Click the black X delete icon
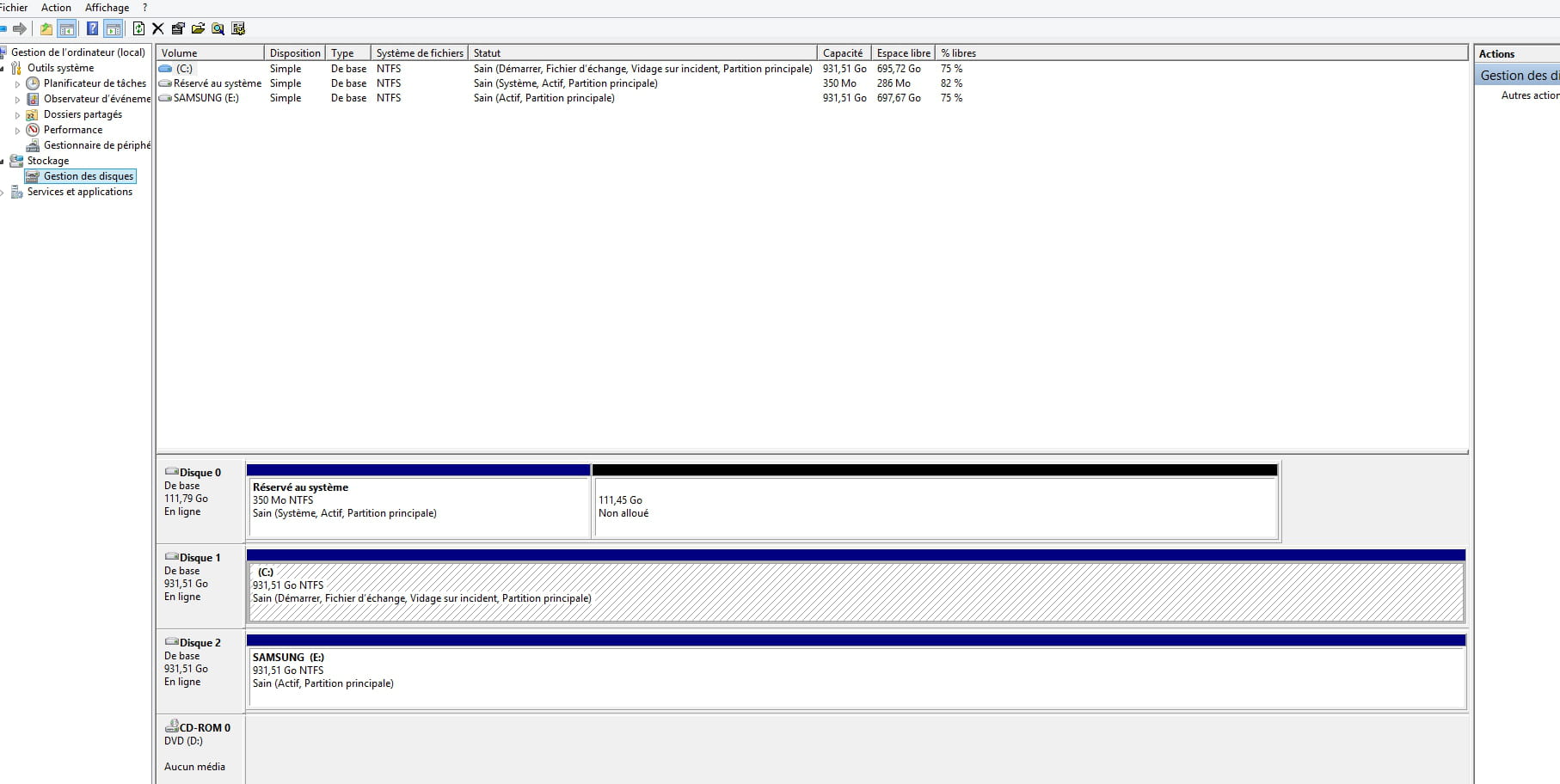The width and height of the screenshot is (1560, 784). 158,29
